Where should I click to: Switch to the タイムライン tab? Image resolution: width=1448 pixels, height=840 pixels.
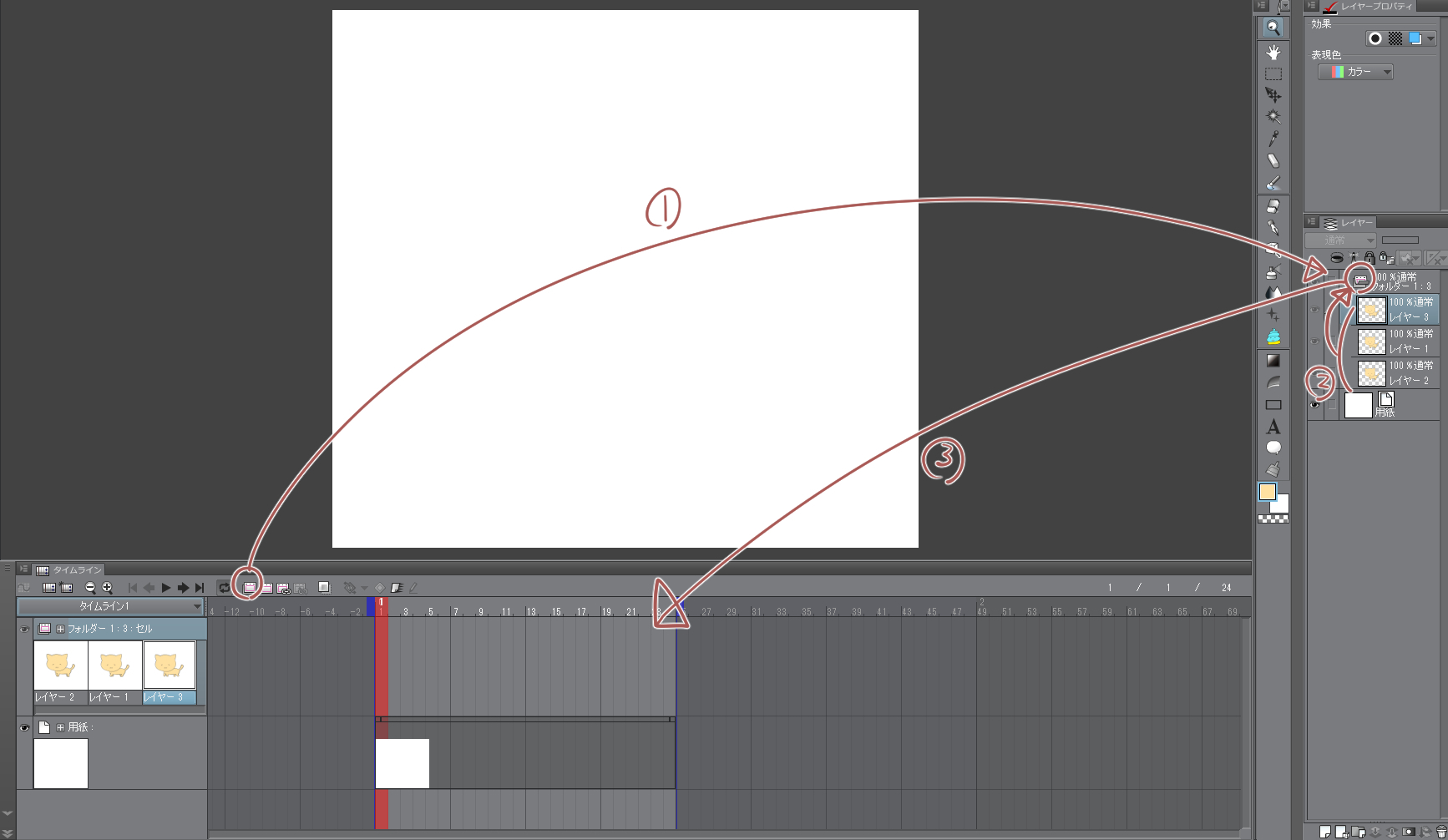[68, 569]
